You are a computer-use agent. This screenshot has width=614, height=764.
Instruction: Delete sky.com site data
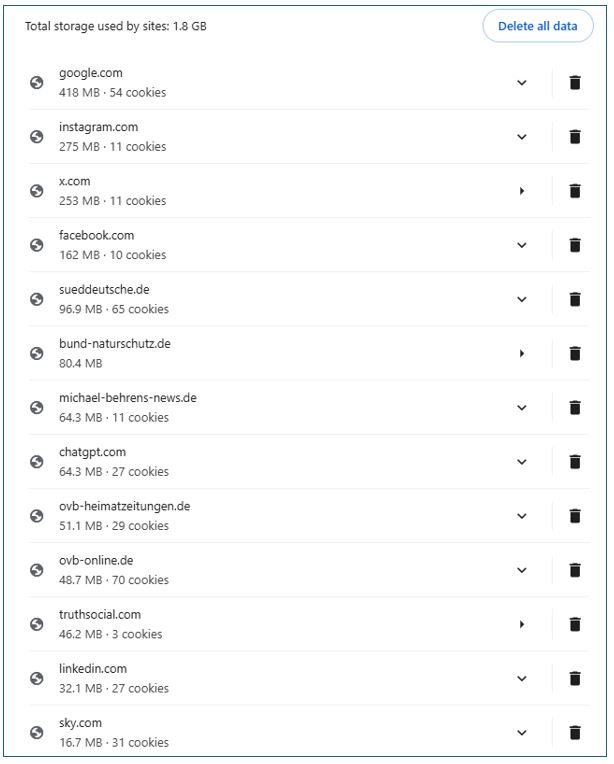(575, 733)
